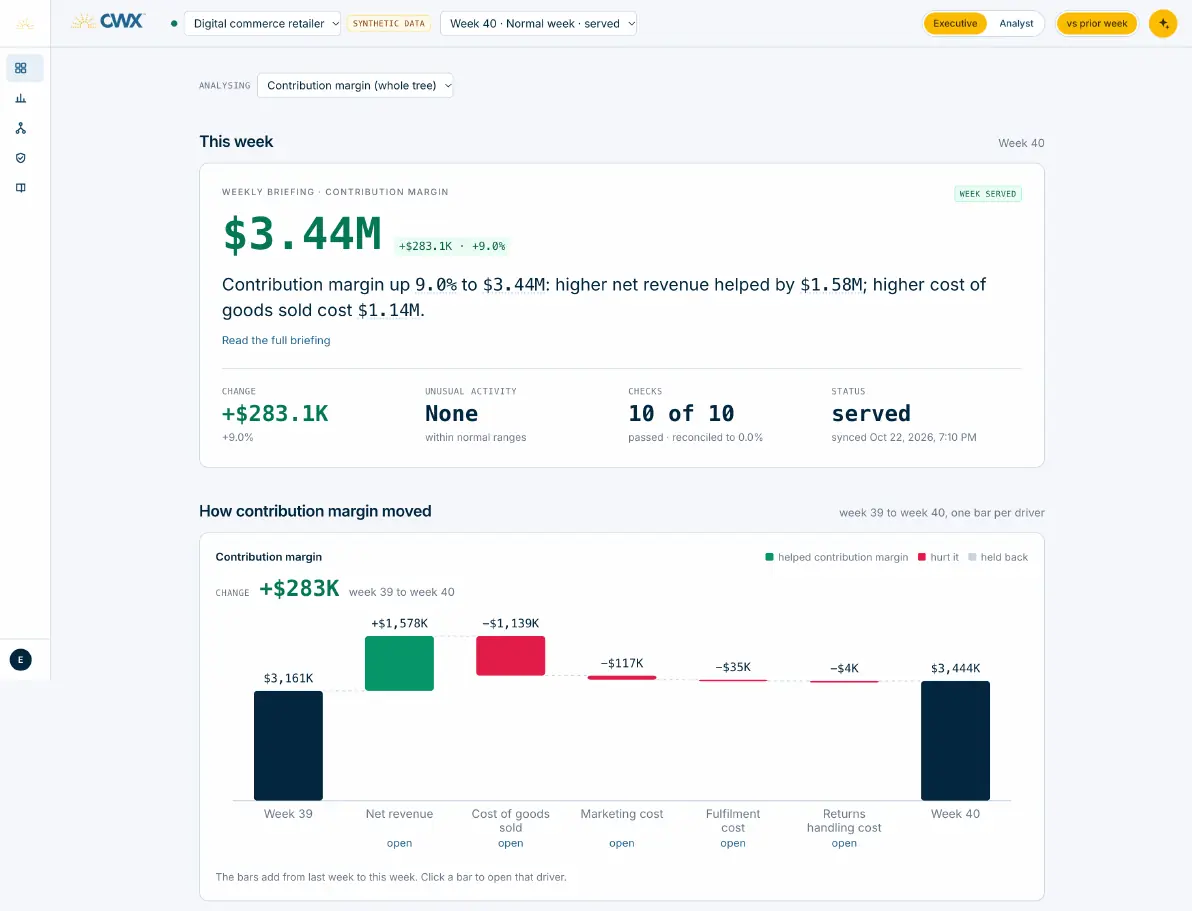Click the $3,161K bar label
Image resolution: width=1192 pixels, height=911 pixels.
(288, 678)
